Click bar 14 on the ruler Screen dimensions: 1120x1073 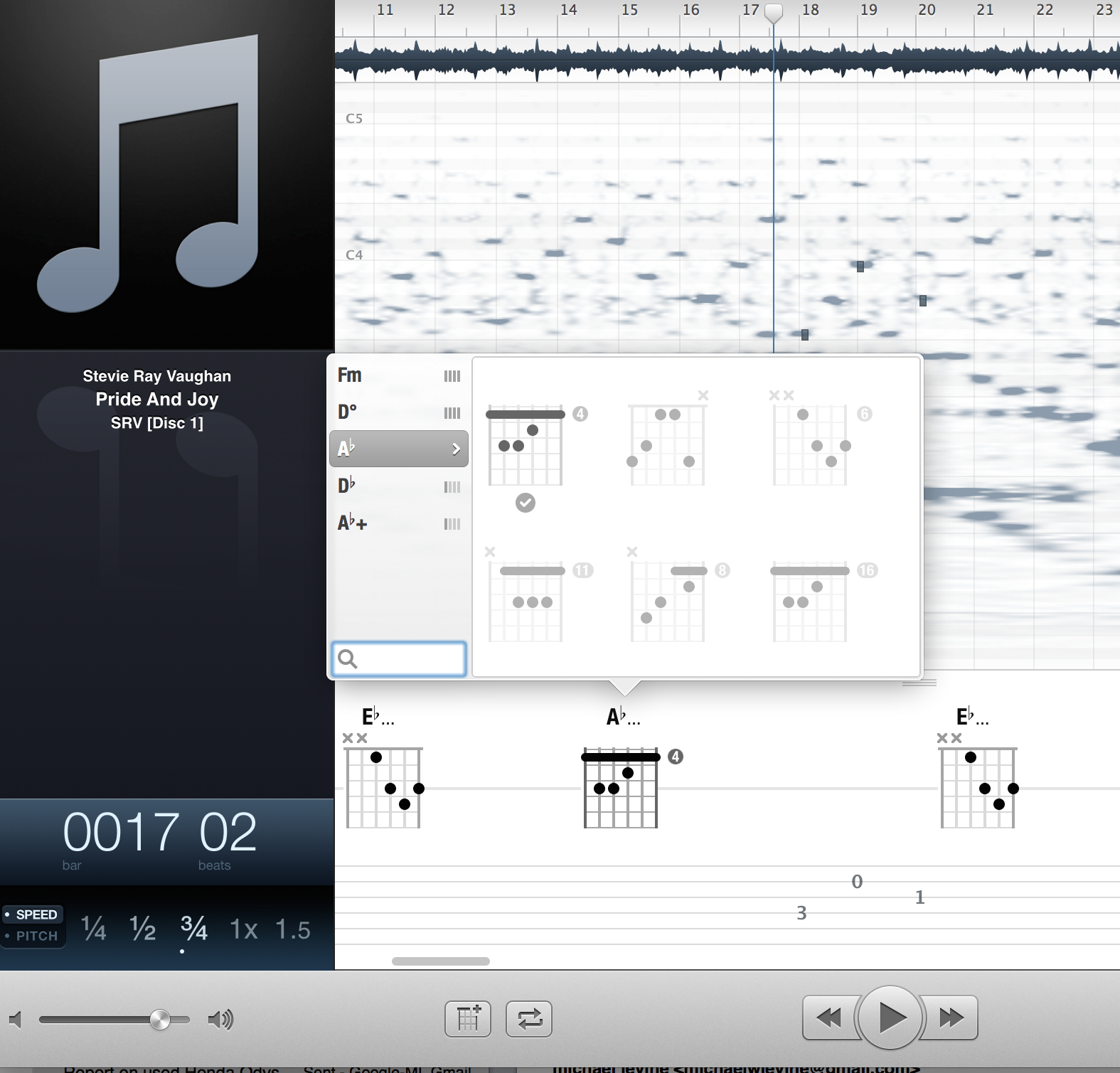point(568,10)
